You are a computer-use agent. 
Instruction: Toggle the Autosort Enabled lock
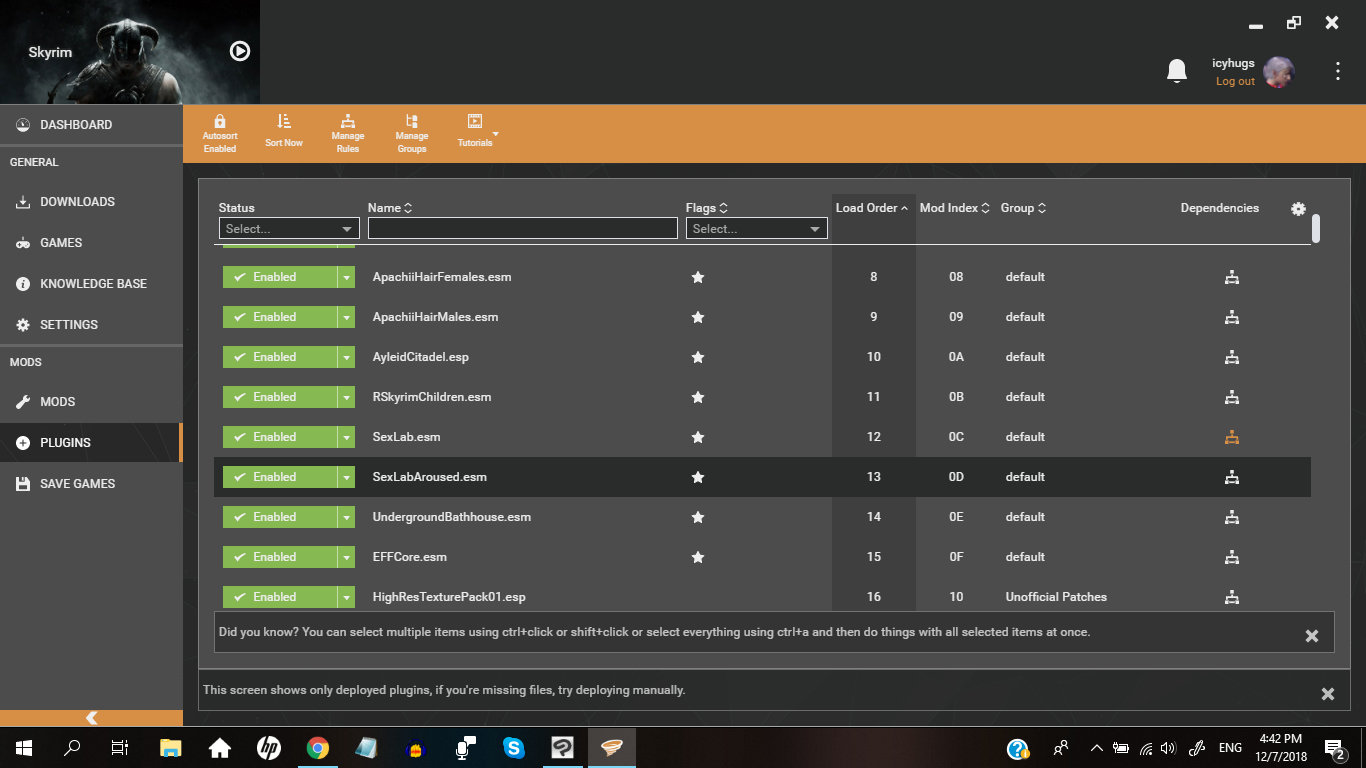(x=220, y=133)
